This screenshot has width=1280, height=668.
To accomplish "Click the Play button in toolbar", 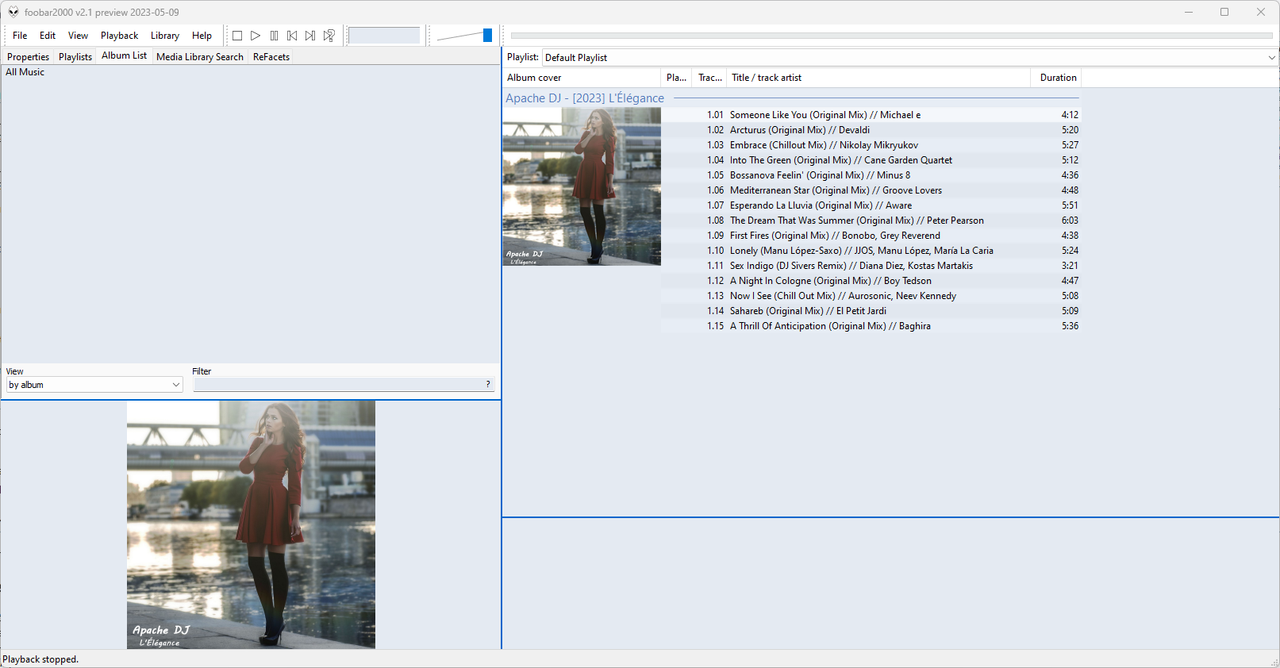I will tap(256, 36).
